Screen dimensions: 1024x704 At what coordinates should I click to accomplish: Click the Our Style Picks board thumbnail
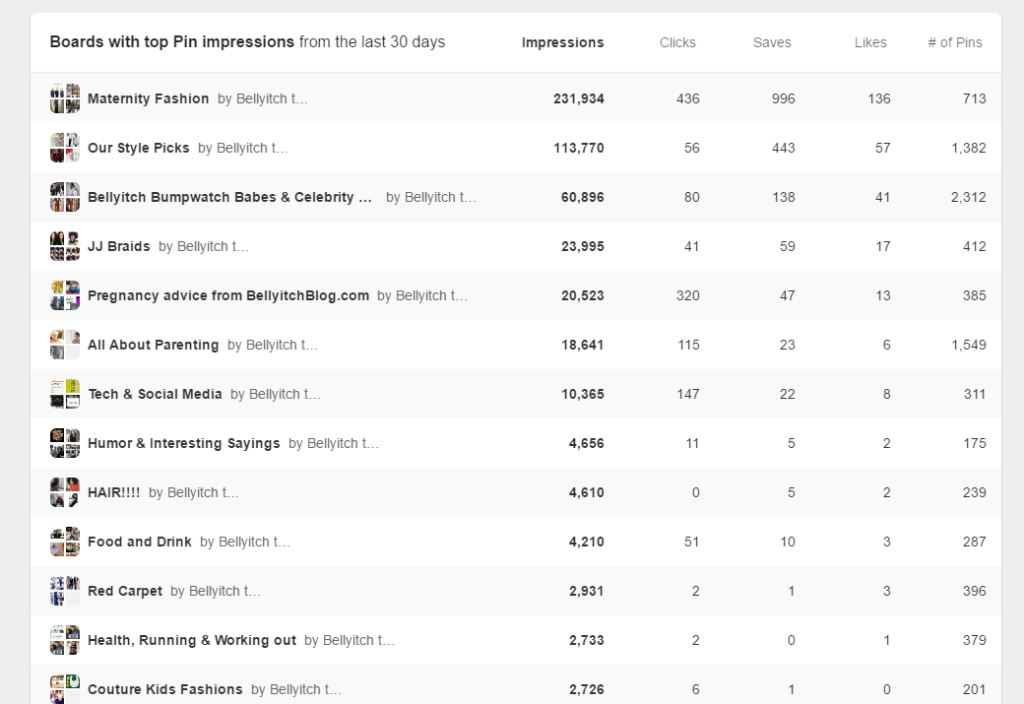pyautogui.click(x=65, y=148)
